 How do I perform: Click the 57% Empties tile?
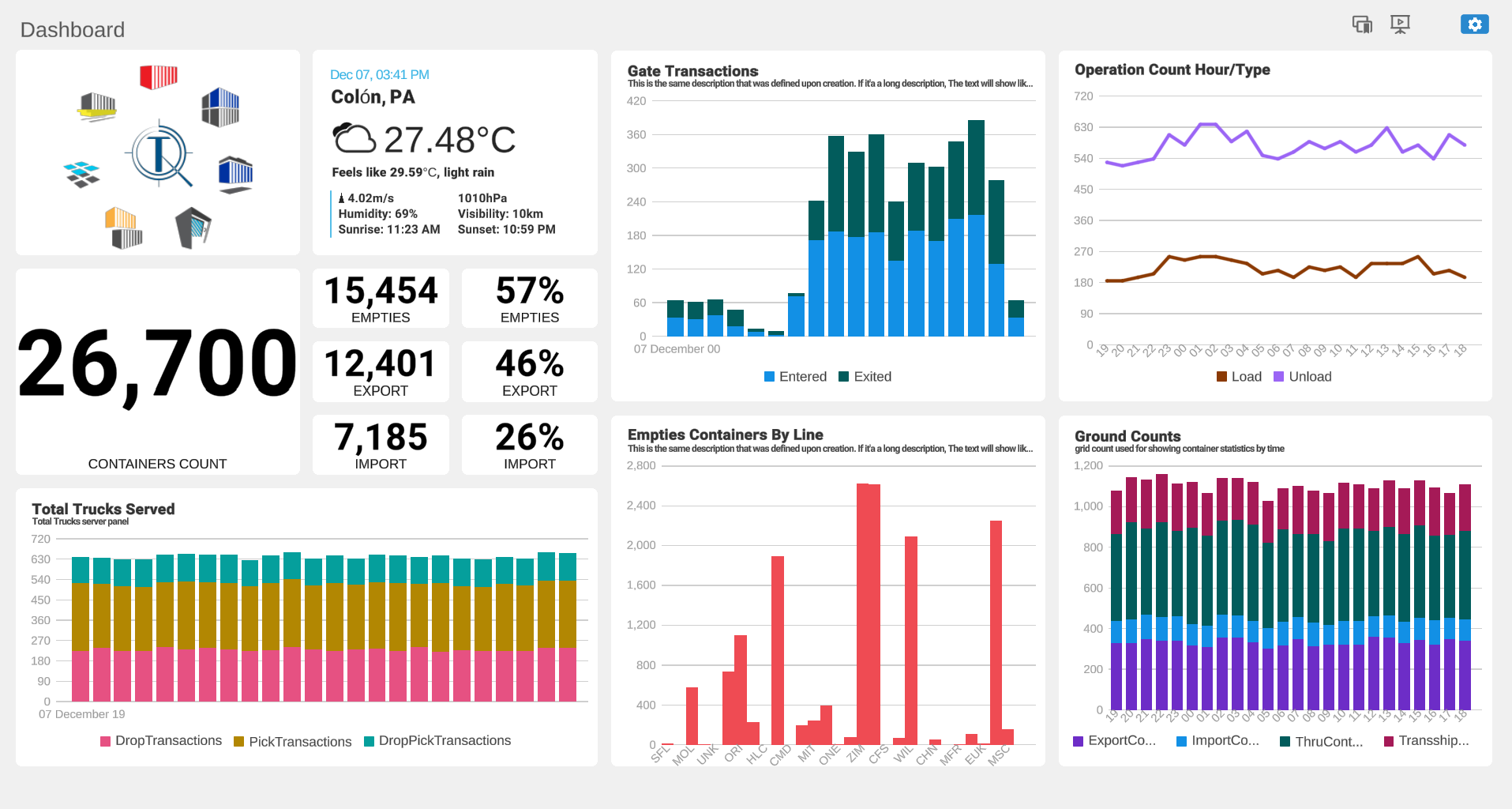529,299
